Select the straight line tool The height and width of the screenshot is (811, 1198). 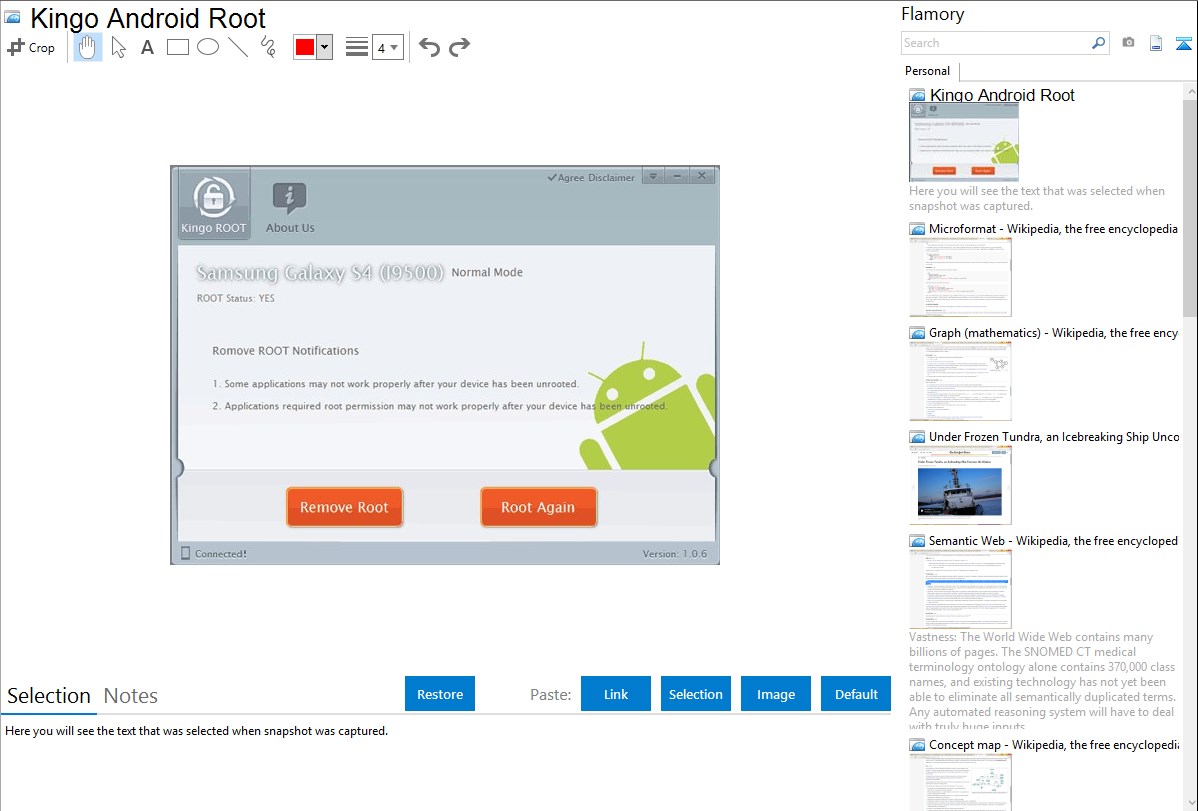pyautogui.click(x=238, y=47)
